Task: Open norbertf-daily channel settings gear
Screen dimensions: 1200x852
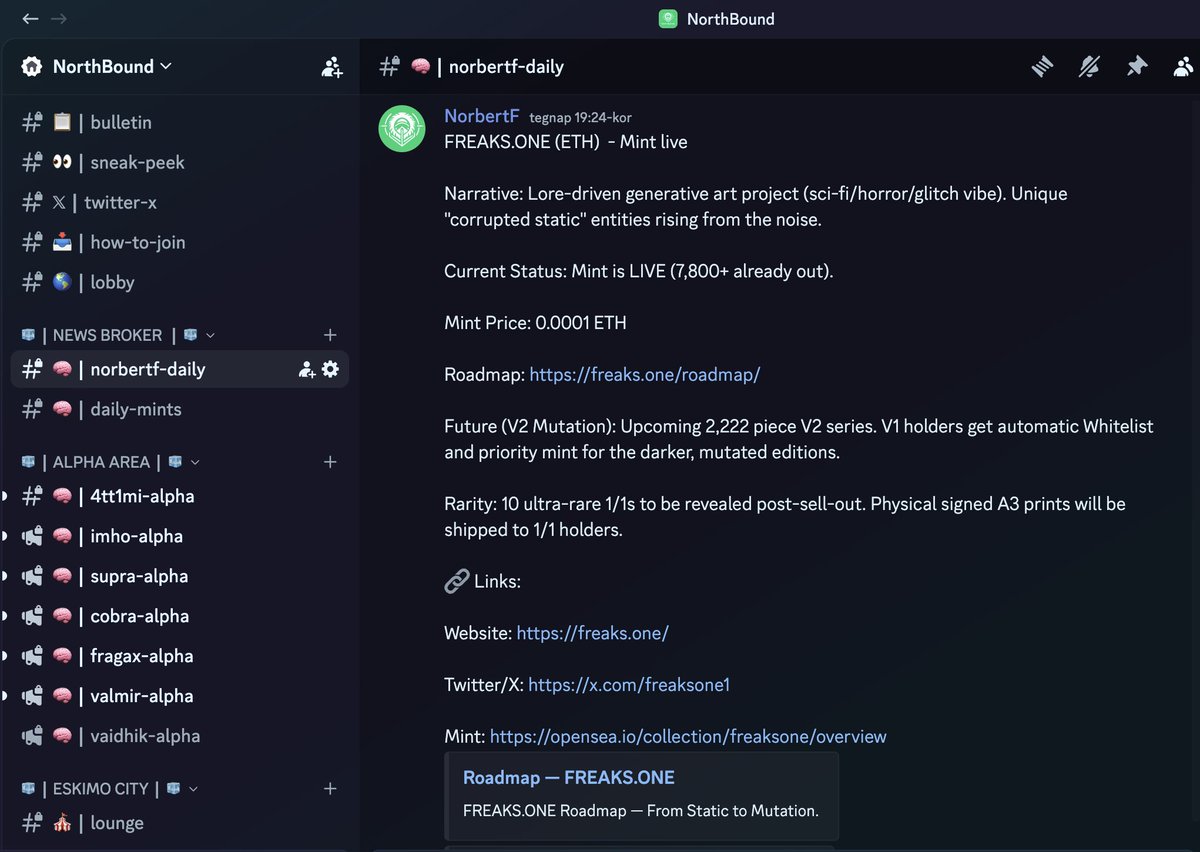Action: [331, 369]
